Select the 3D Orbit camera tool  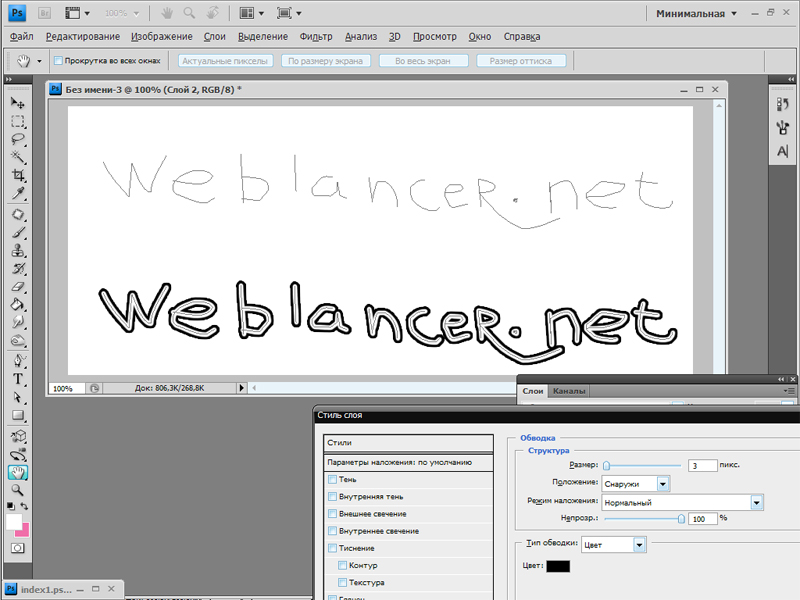coord(18,455)
